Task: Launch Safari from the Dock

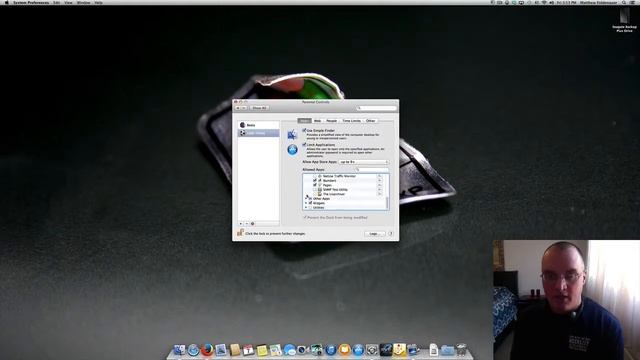Action: click(x=193, y=350)
